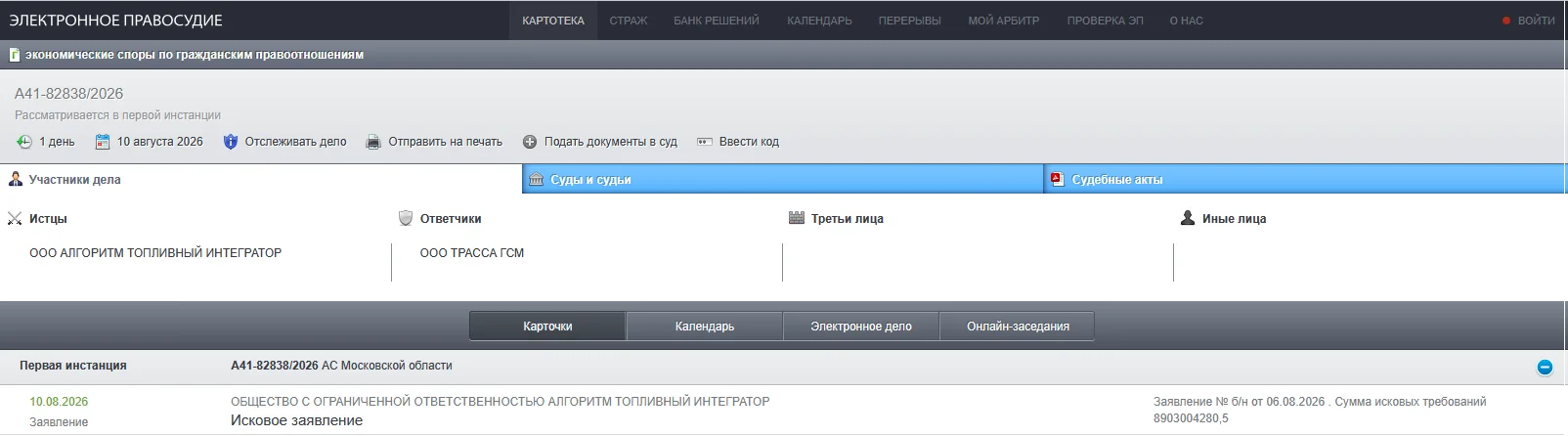The width and height of the screenshot is (1568, 436).
Task: Click the calendar icon next to 10 августа 2026
Action: [x=103, y=142]
